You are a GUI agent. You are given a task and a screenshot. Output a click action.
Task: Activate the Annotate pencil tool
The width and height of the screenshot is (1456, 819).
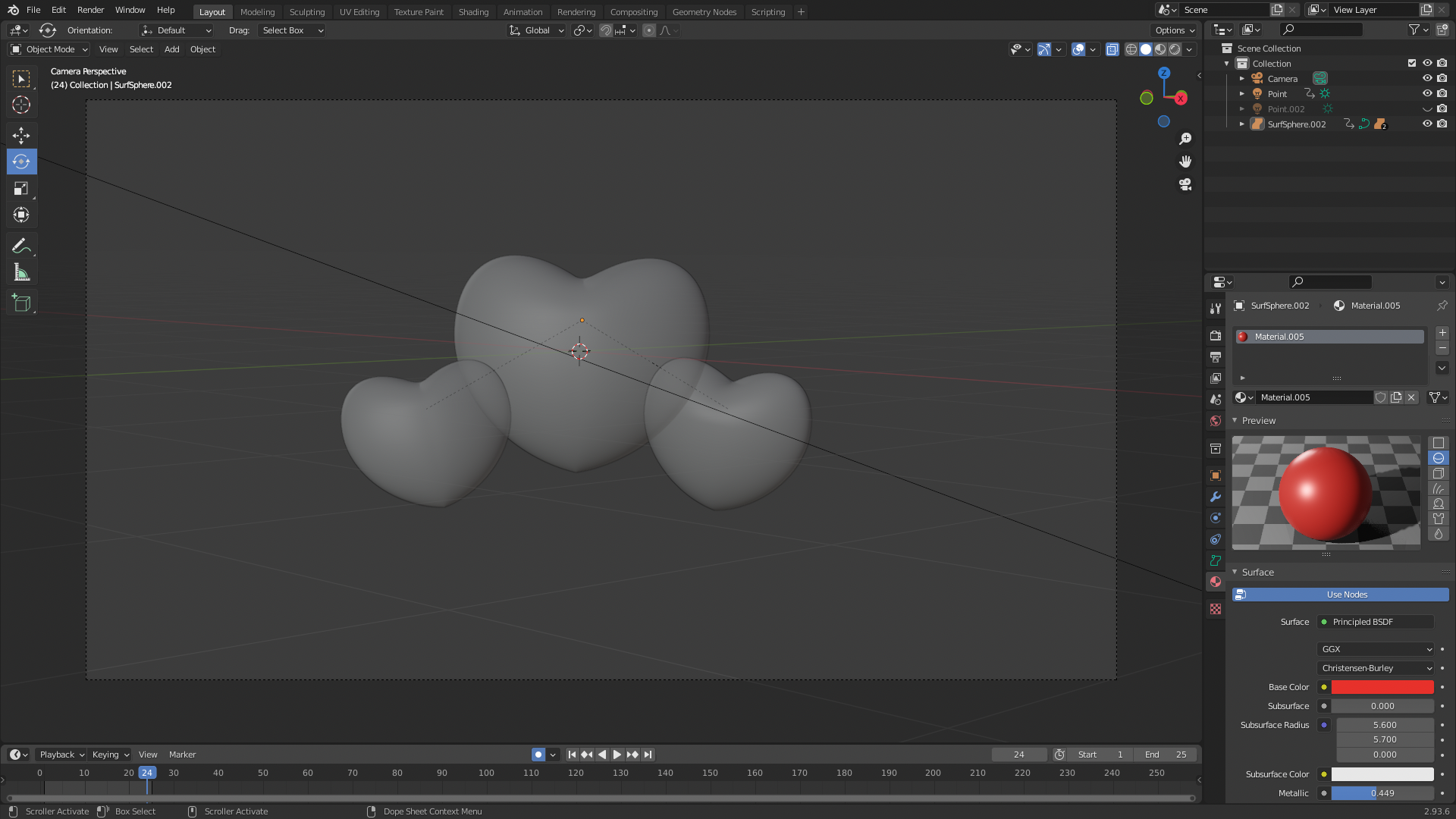[x=21, y=246]
